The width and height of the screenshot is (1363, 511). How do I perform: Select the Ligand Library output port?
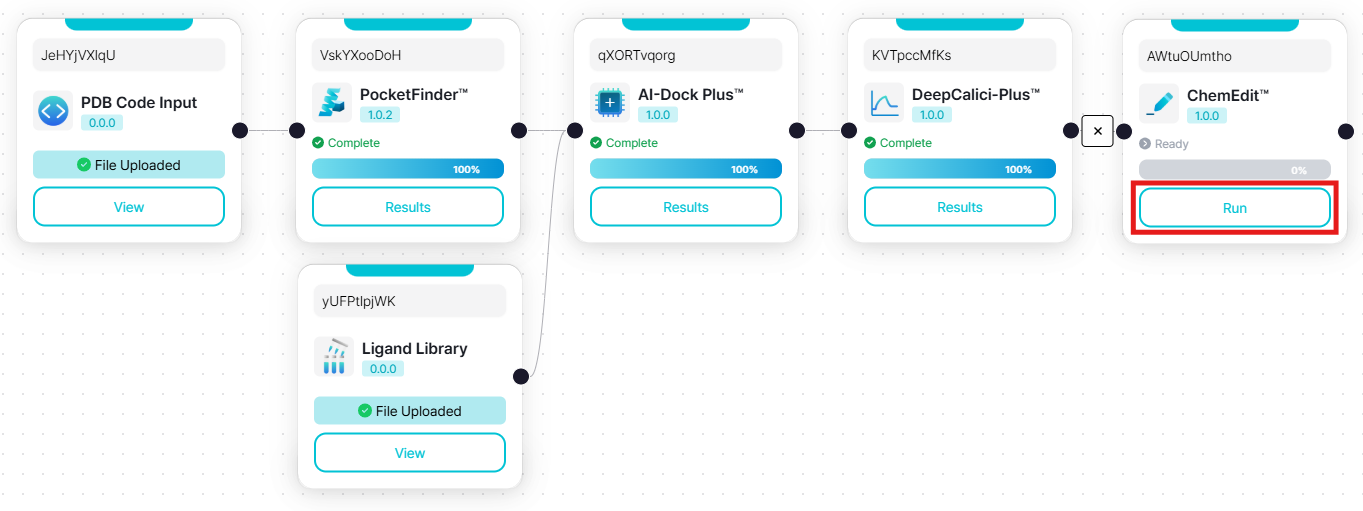point(520,376)
